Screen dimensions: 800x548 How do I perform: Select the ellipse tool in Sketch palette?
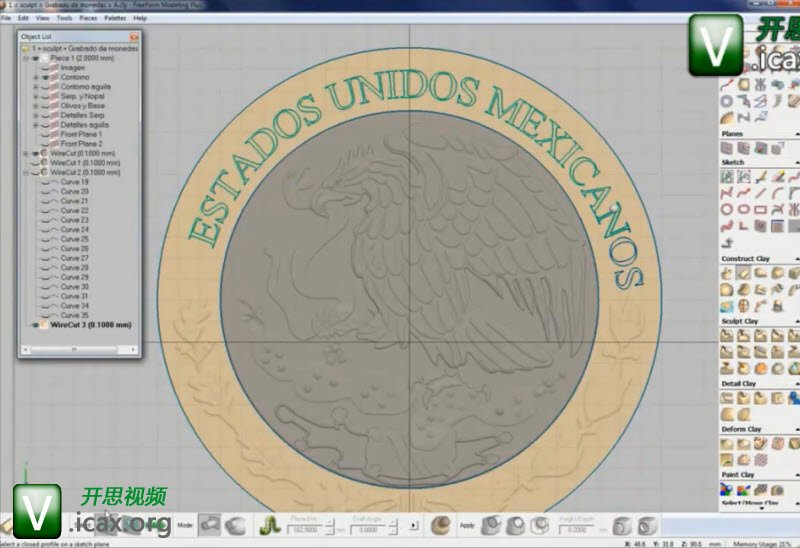(x=744, y=209)
